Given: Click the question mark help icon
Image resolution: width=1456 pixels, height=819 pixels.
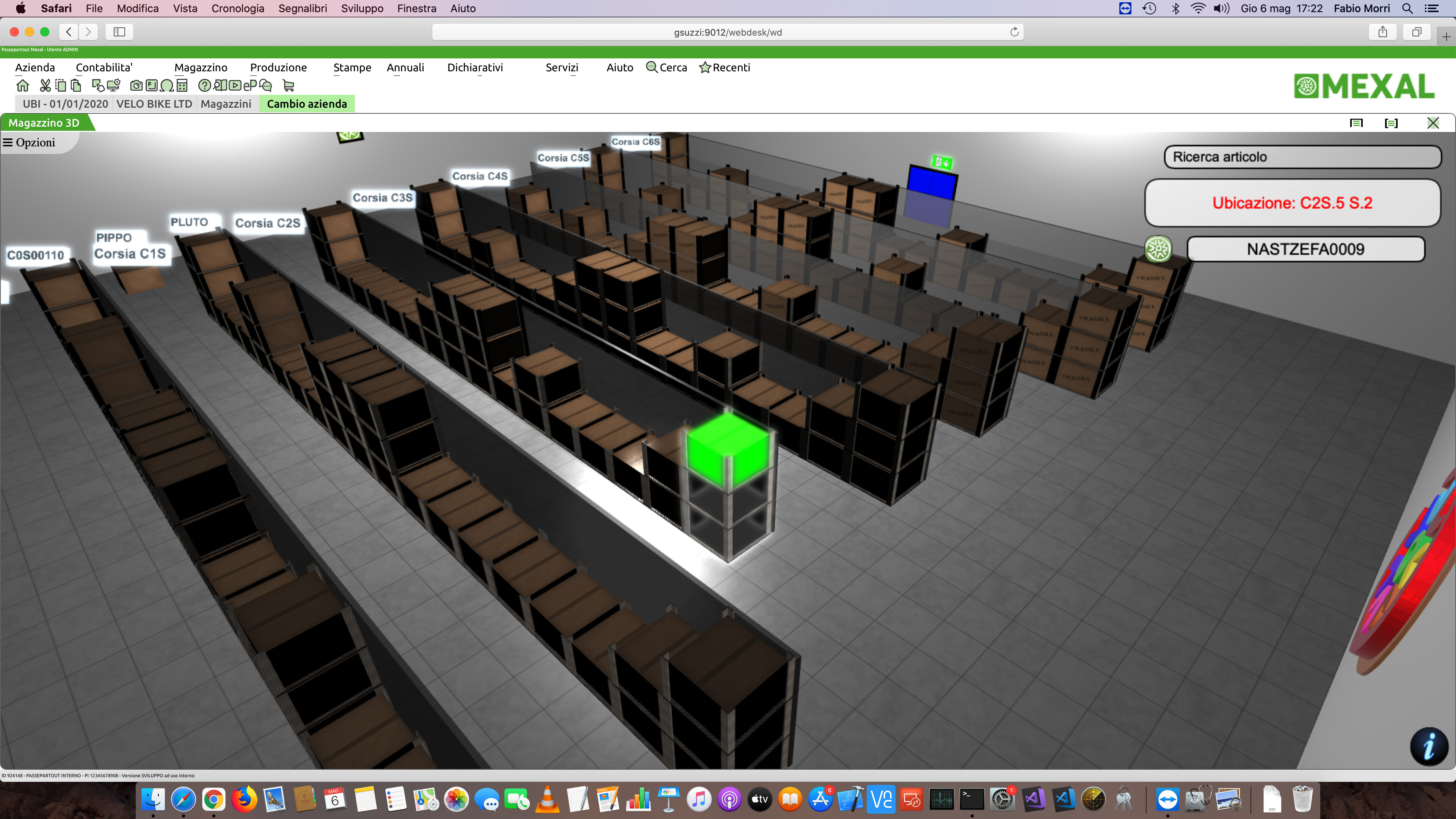Looking at the screenshot, I should click(205, 86).
